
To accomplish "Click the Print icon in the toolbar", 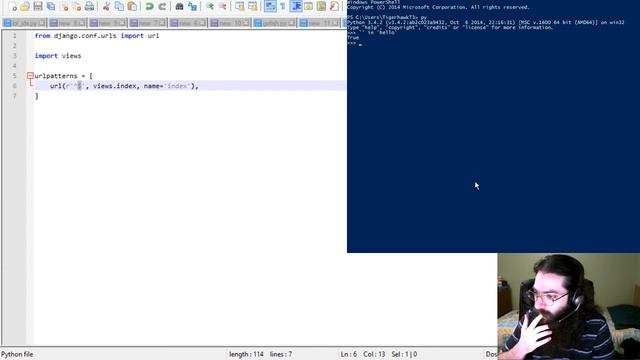I will coord(89,6).
